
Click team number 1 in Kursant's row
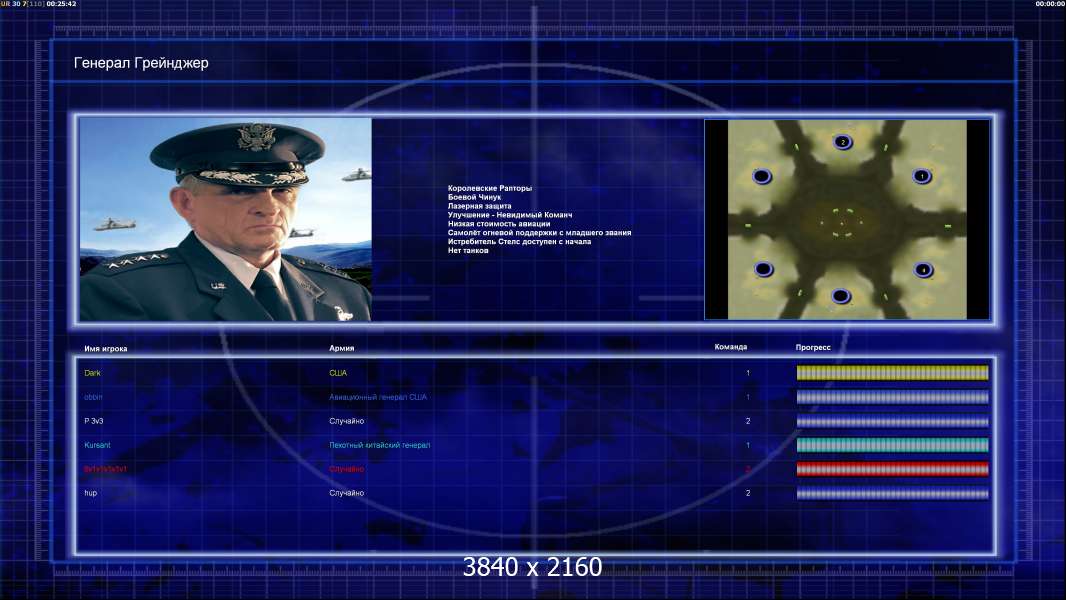coord(748,445)
